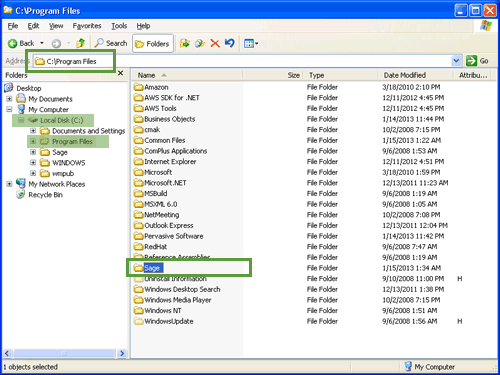Open the Tools menu
Screen dimensions: 500x375
coord(119,26)
